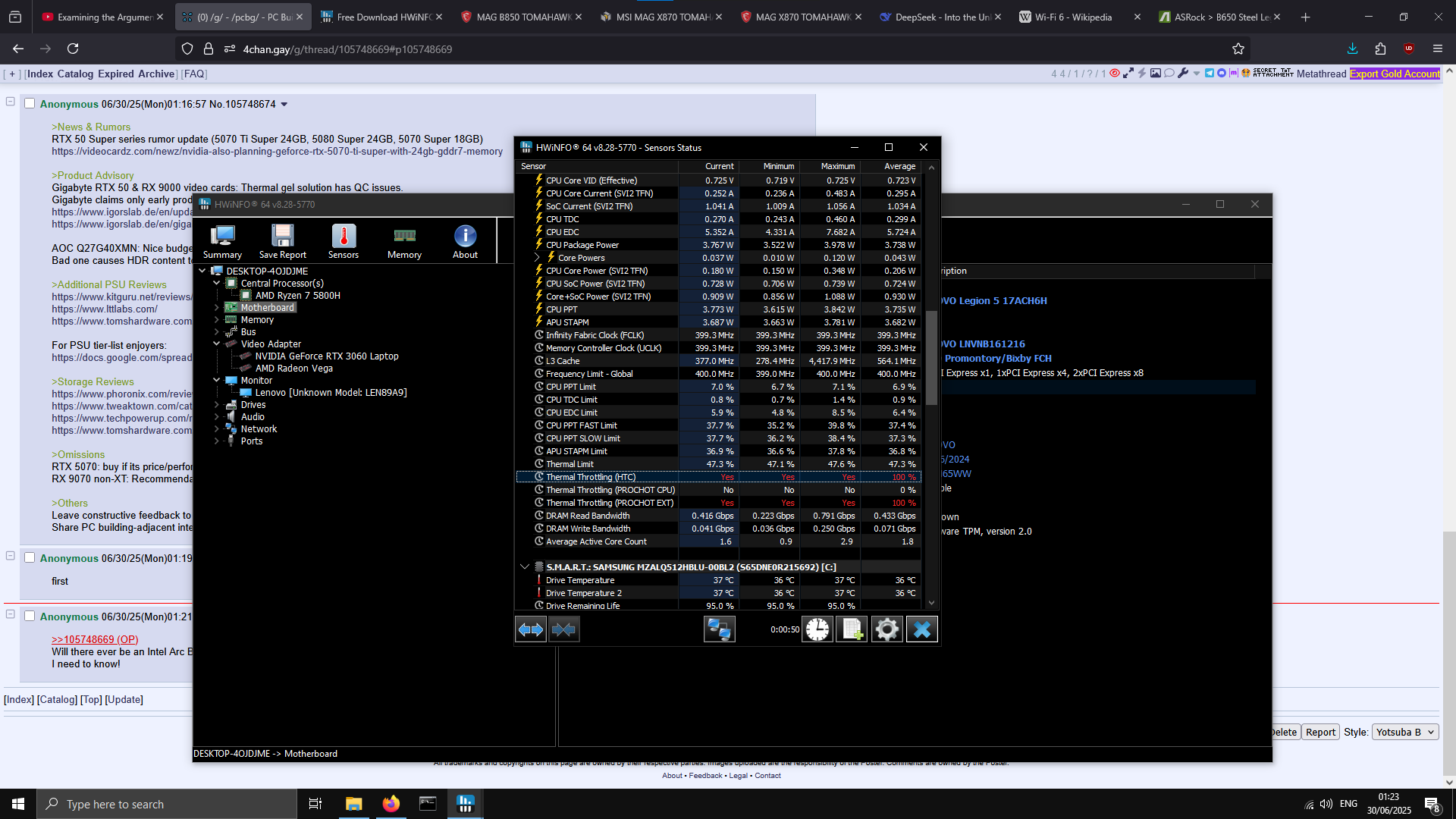
Task: Open the Examining the Argument tab
Action: (103, 17)
